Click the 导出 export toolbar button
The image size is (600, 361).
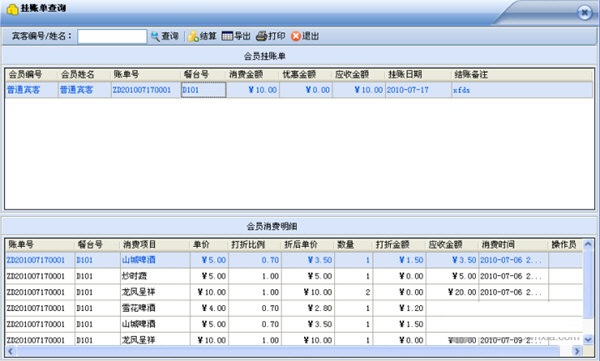tap(236, 36)
